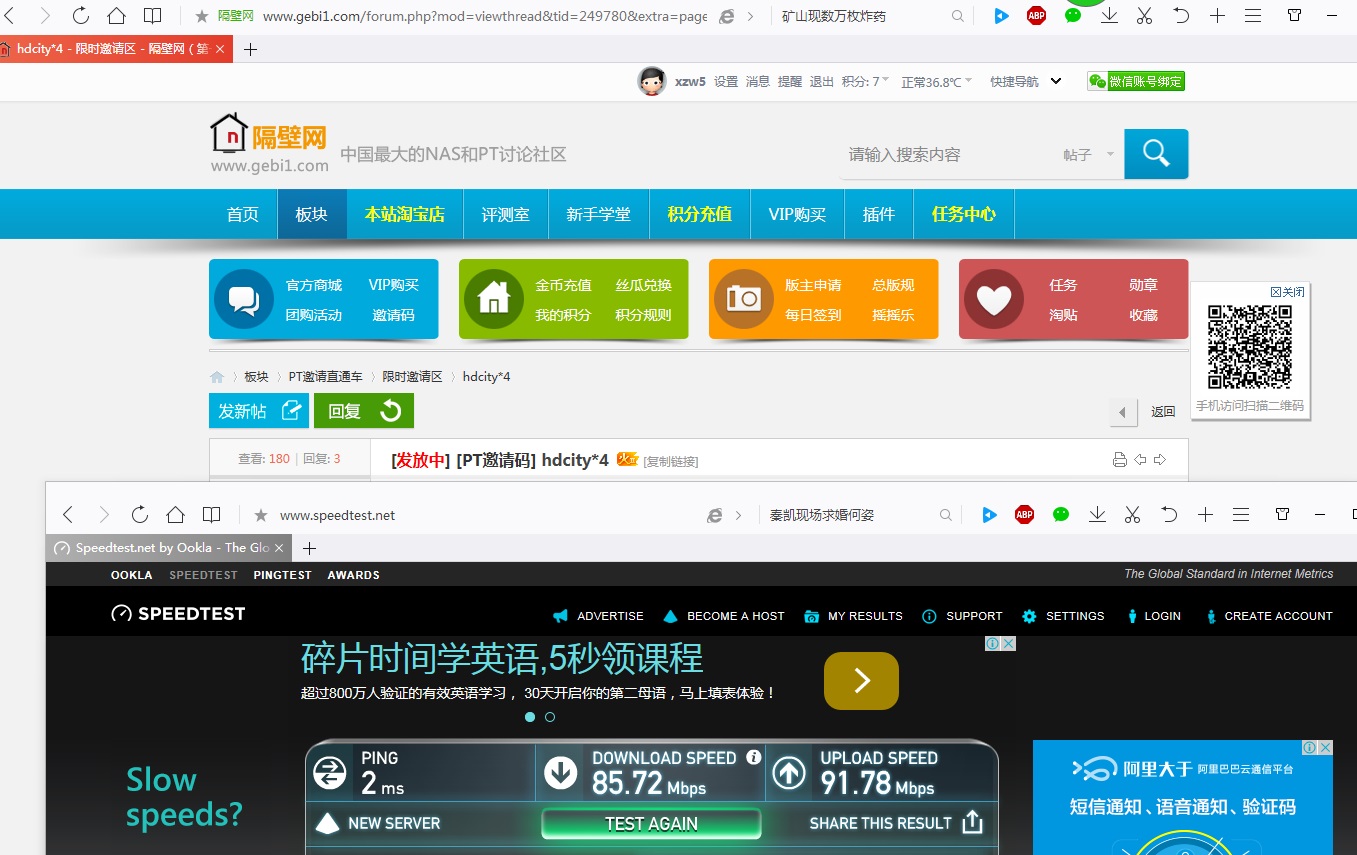Click the refresh icon in Speedtest browser window
The width and height of the screenshot is (1357, 855).
(x=140, y=515)
